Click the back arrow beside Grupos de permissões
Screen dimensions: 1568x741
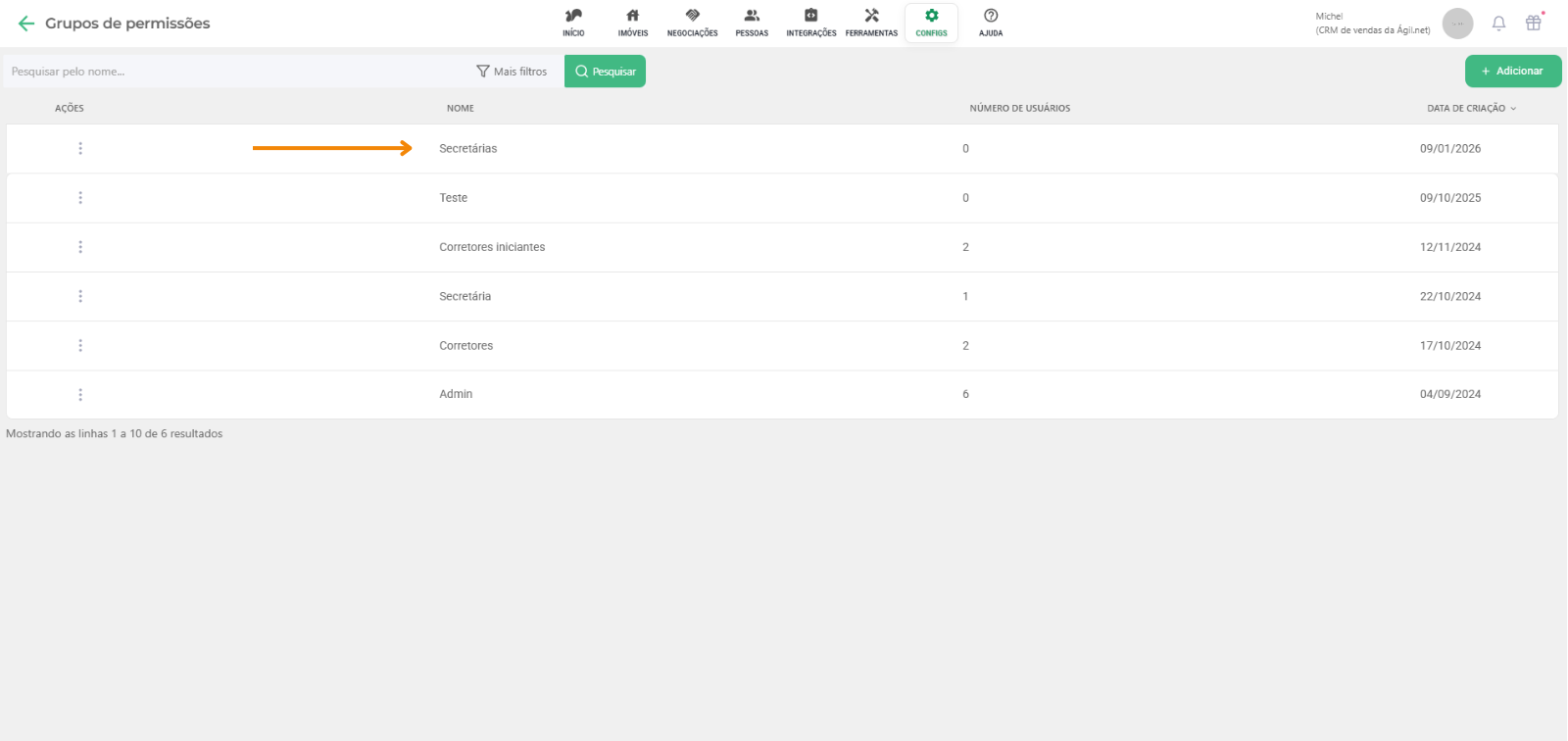(26, 24)
